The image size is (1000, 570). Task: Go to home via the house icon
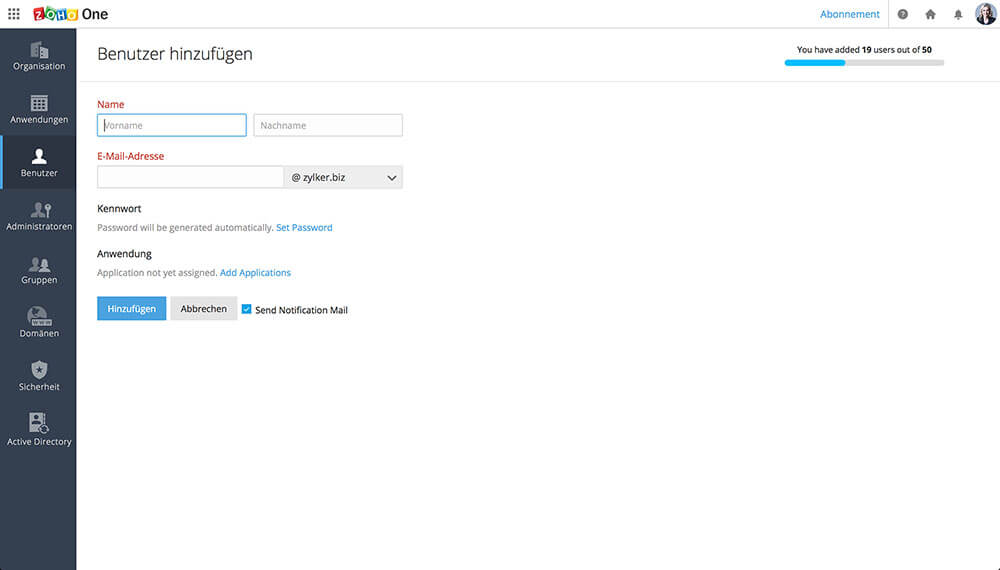pyautogui.click(x=930, y=14)
